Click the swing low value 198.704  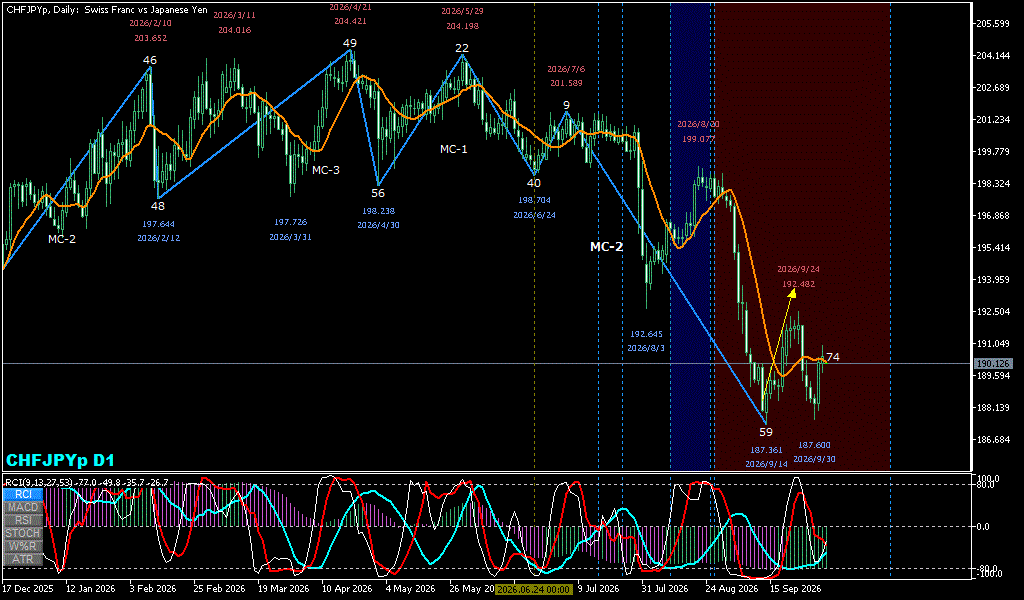coord(534,200)
